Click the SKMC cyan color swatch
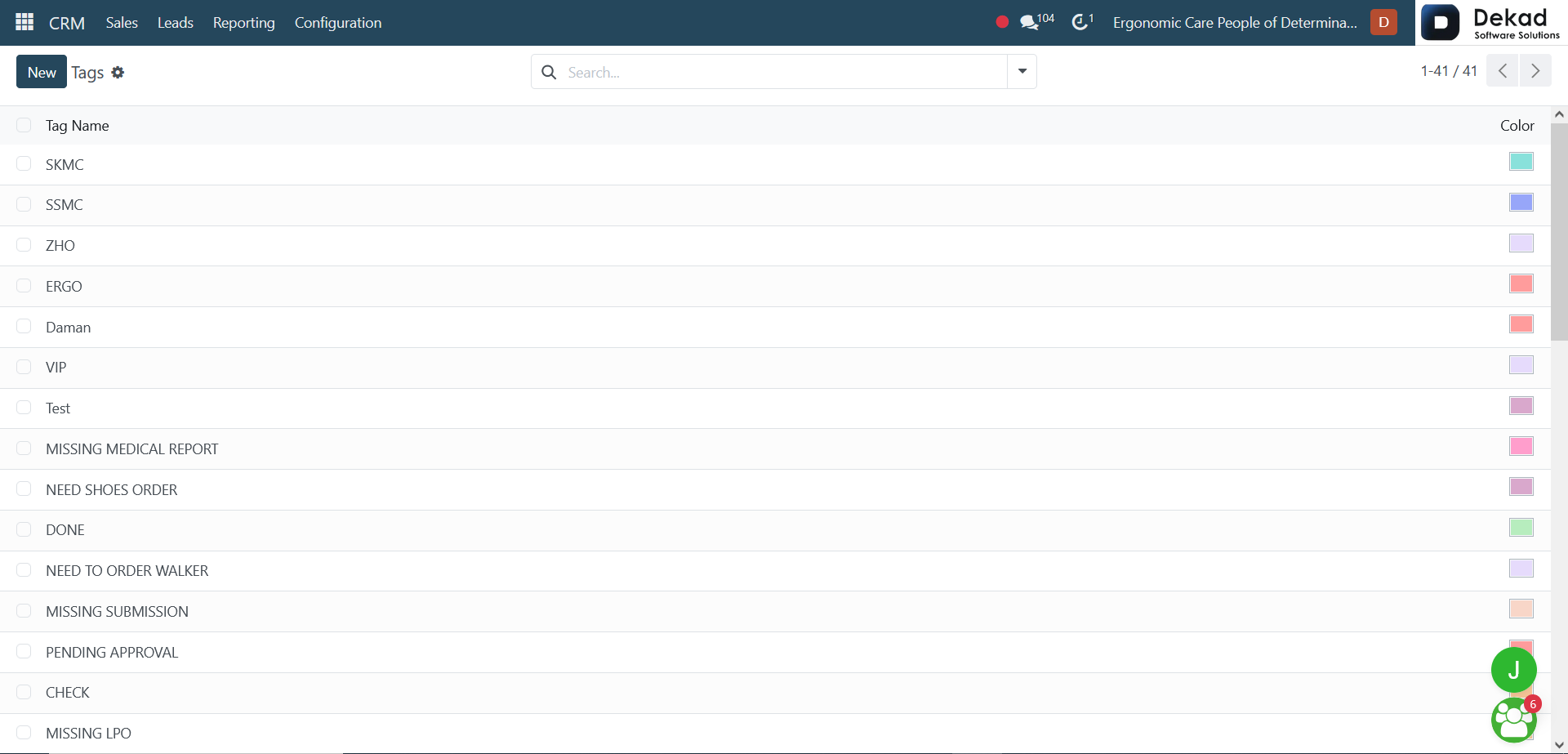 1521,162
